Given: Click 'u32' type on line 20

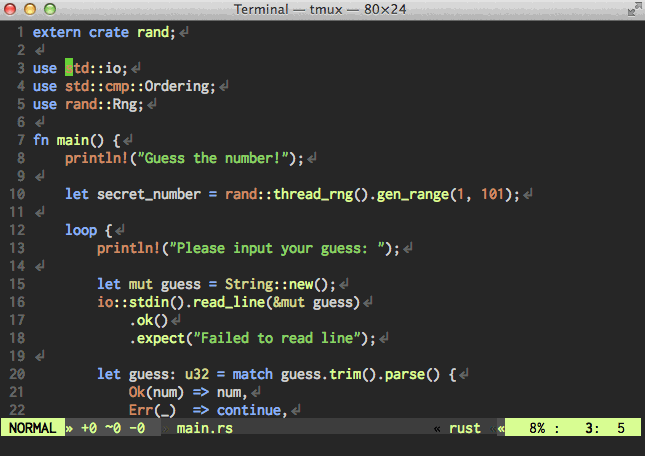Looking at the screenshot, I should 197,374.
